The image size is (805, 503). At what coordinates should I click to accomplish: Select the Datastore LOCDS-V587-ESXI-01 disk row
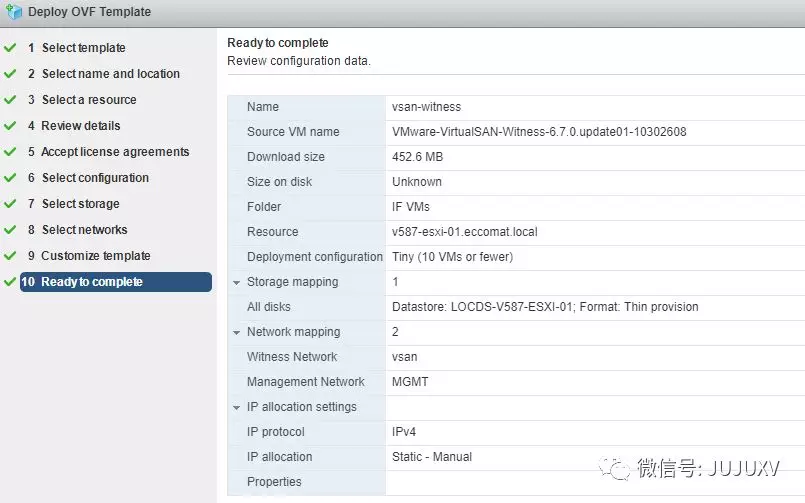point(545,307)
